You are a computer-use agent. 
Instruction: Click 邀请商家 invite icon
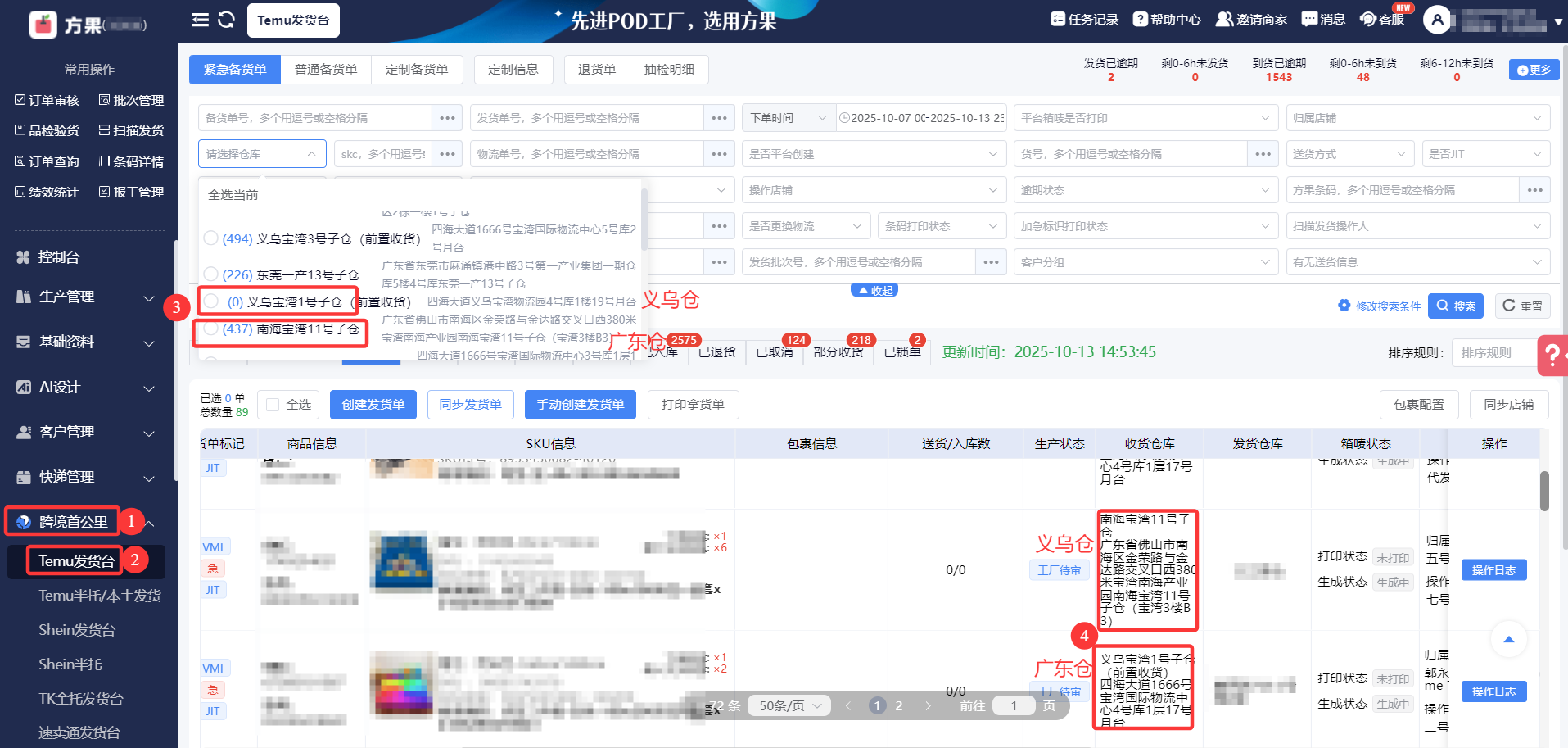click(x=1251, y=19)
